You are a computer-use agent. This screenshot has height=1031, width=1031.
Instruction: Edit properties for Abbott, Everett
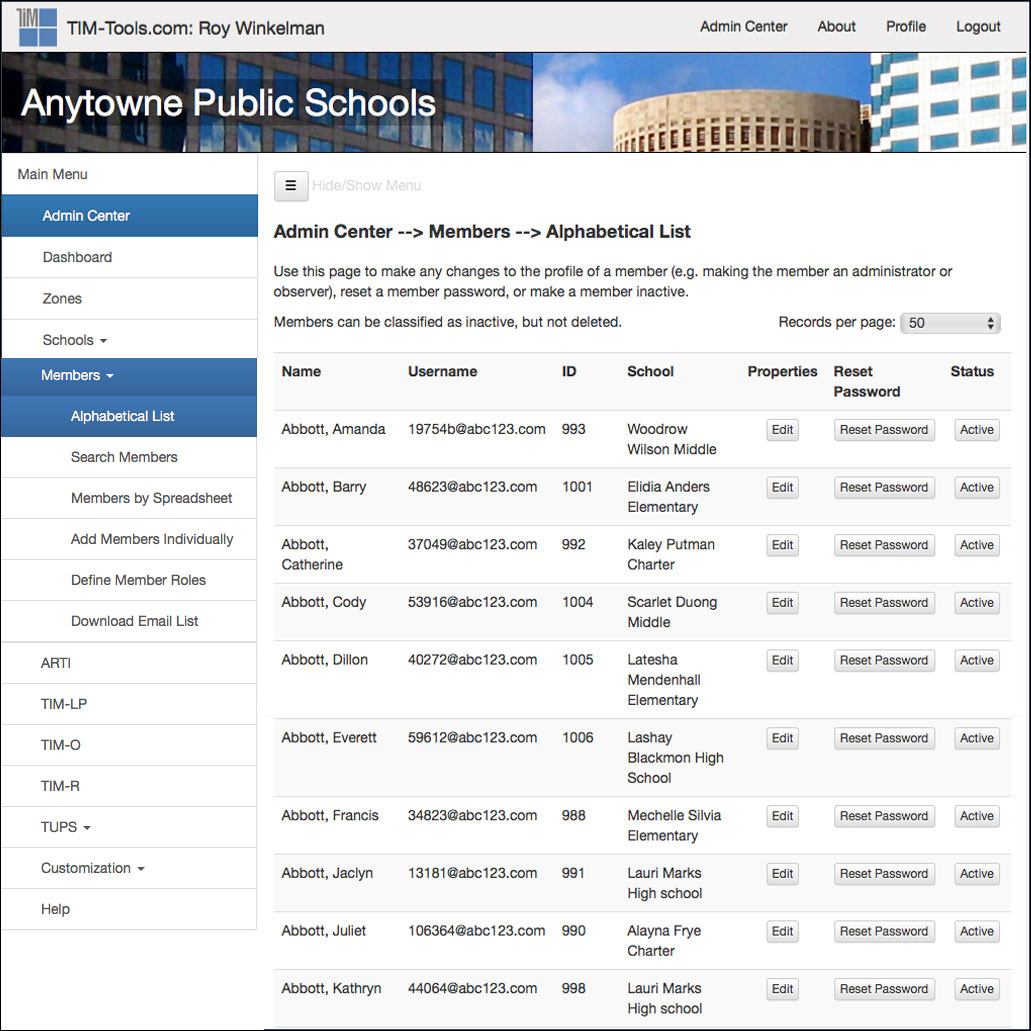coord(782,738)
